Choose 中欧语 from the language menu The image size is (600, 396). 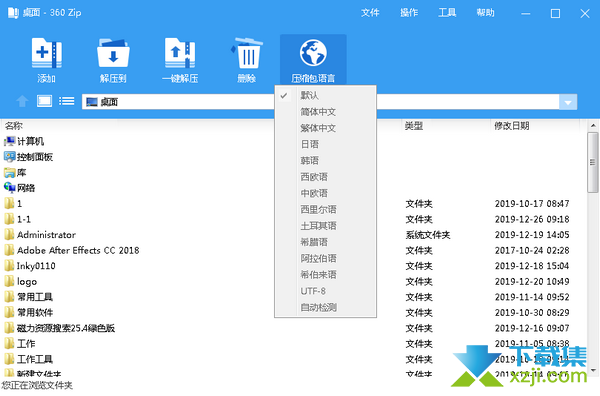click(x=326, y=193)
